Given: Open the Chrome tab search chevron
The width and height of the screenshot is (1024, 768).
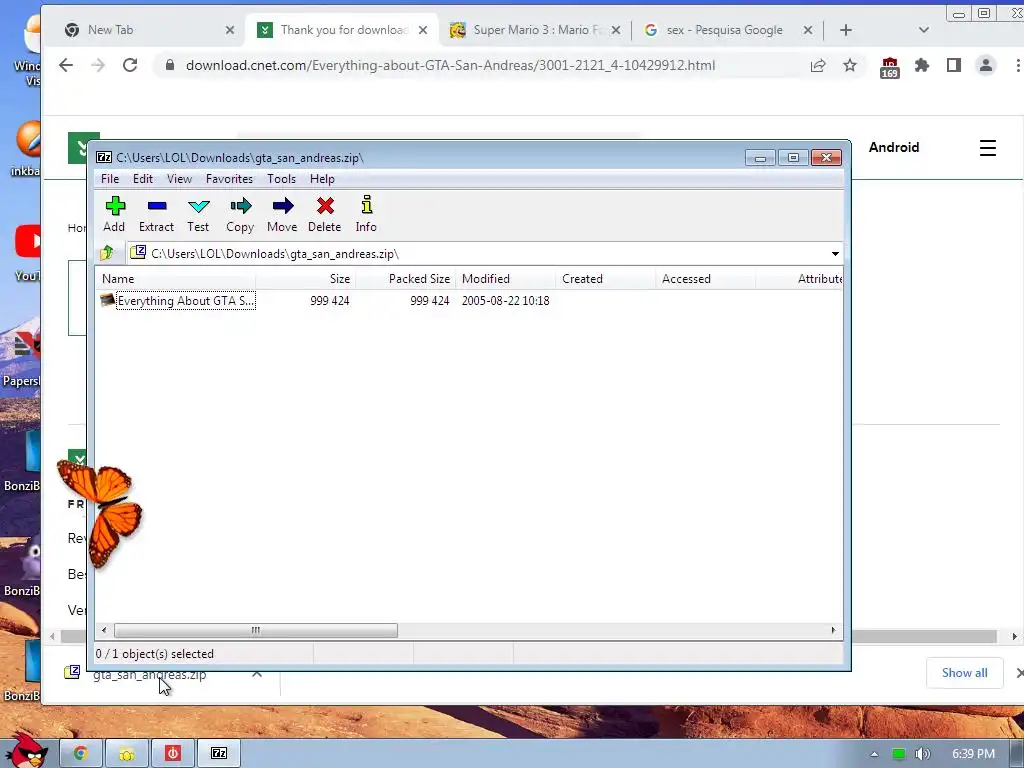Looking at the screenshot, I should [923, 30].
